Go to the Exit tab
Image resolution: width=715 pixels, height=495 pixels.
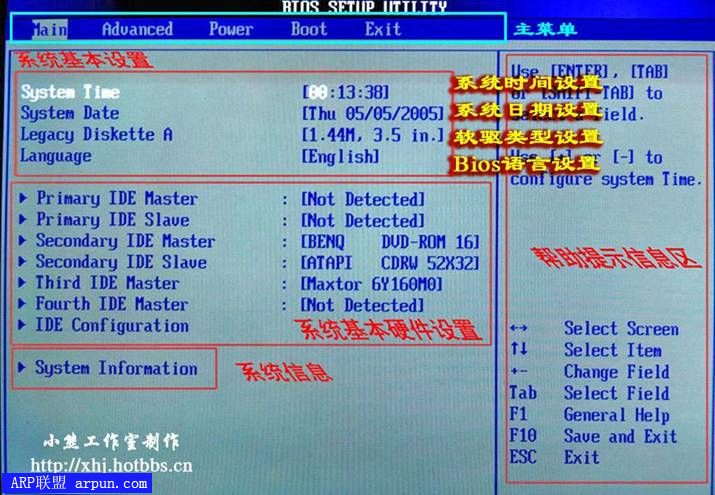(x=383, y=30)
